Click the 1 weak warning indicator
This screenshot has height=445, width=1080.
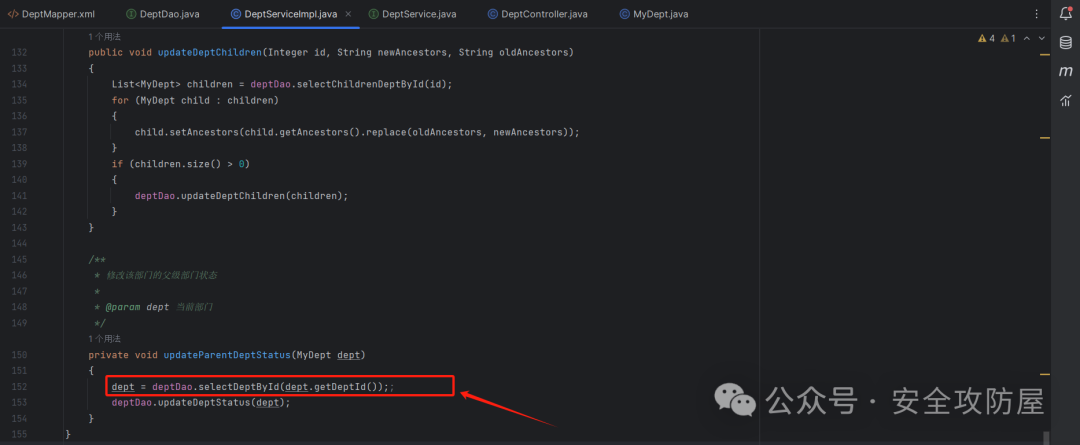[1008, 39]
